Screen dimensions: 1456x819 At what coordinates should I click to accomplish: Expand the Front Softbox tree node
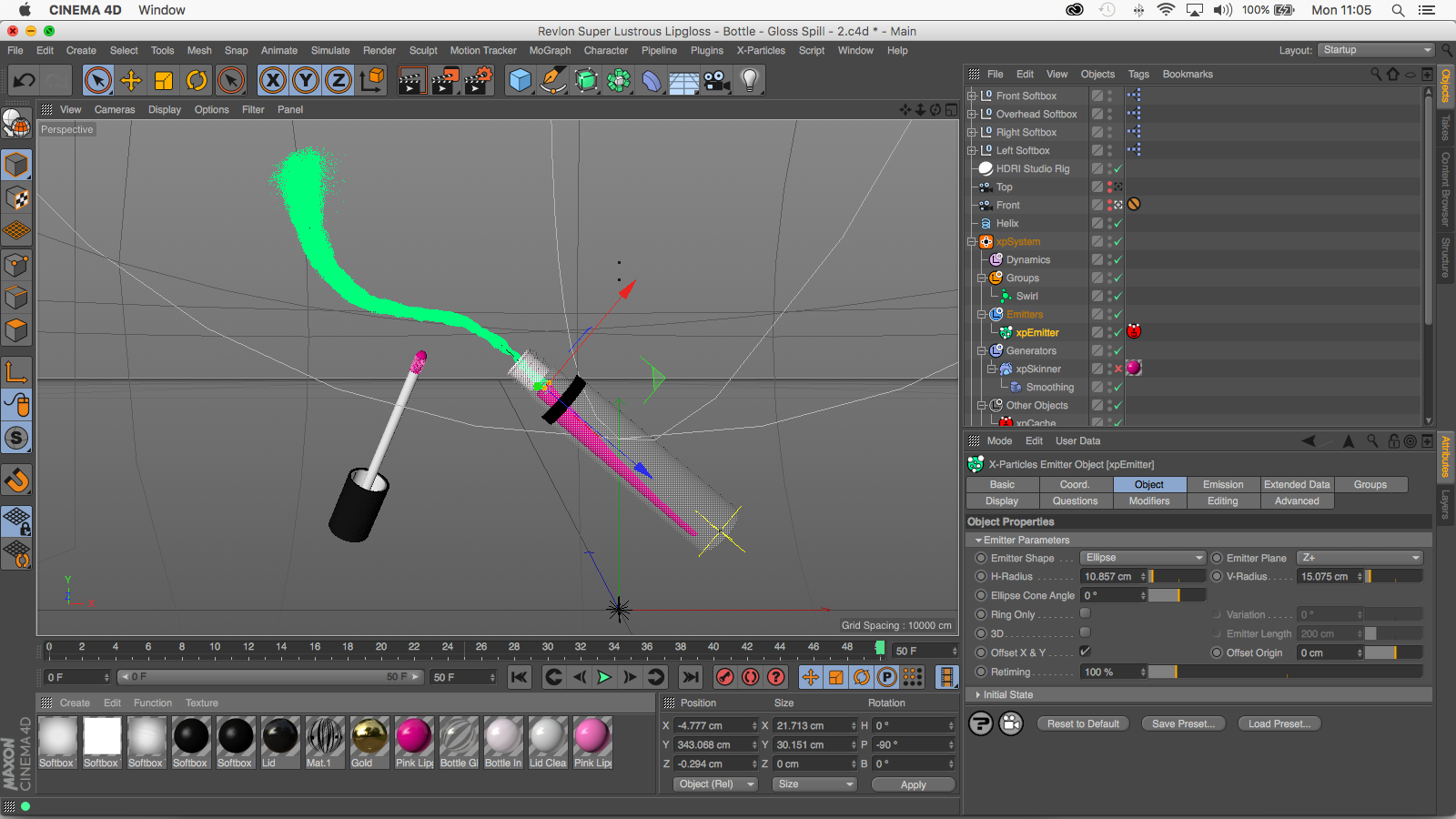(x=972, y=96)
